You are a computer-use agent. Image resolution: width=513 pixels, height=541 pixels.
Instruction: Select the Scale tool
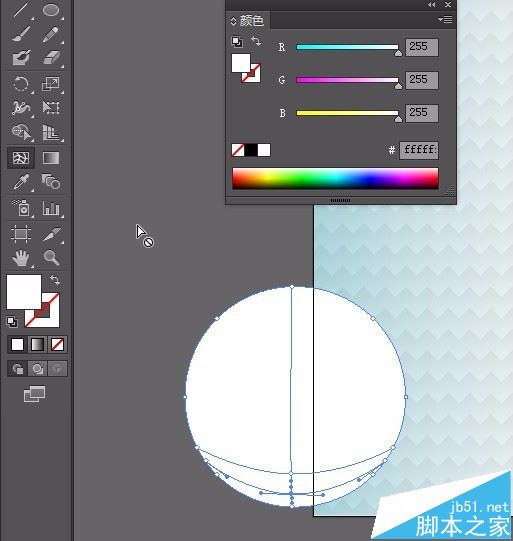coord(51,83)
